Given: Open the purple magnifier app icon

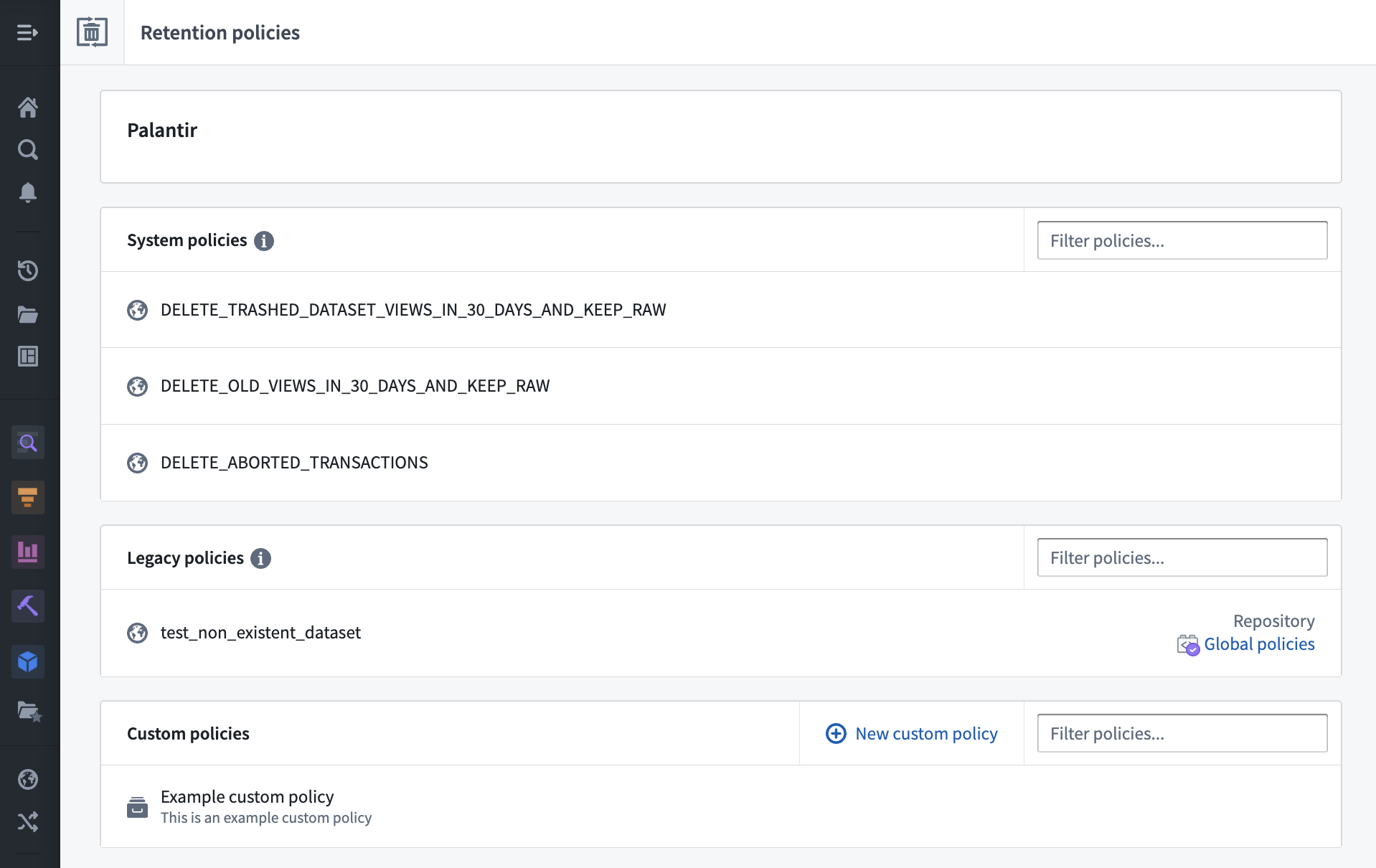Looking at the screenshot, I should pos(28,443).
